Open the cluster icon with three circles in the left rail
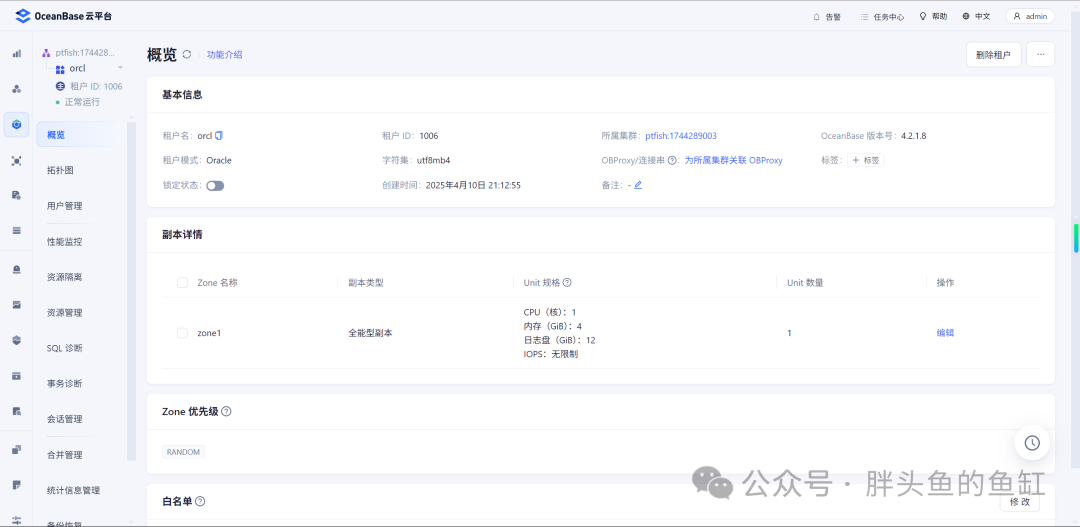Viewport: 1080px width, 527px height. 17,89
